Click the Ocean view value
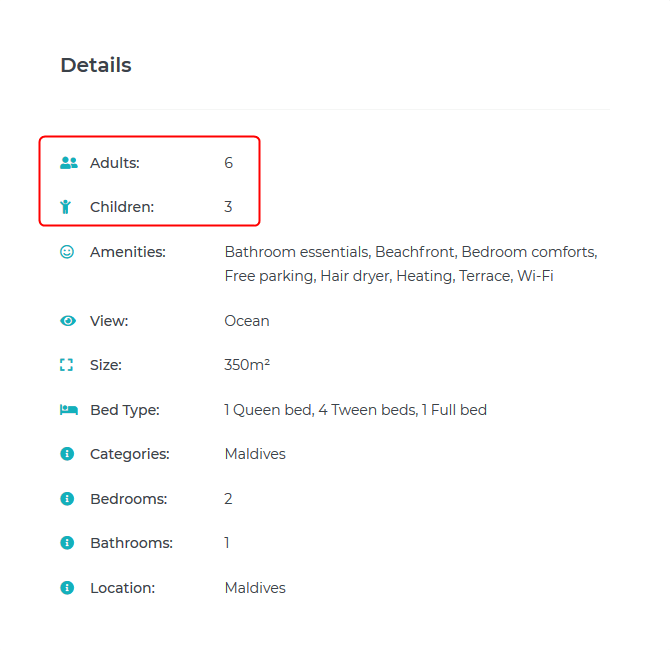This screenshot has width=670, height=650. (247, 321)
